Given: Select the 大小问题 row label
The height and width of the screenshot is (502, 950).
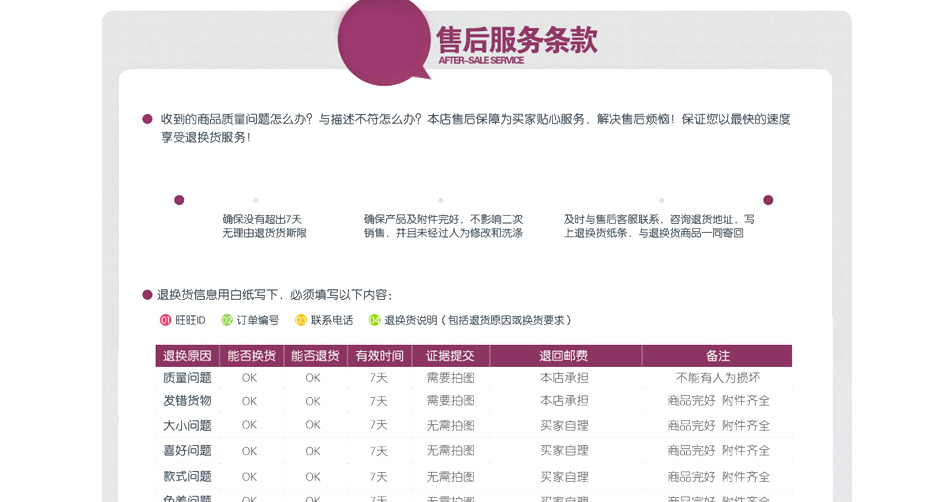Looking at the screenshot, I should pyautogui.click(x=187, y=426).
